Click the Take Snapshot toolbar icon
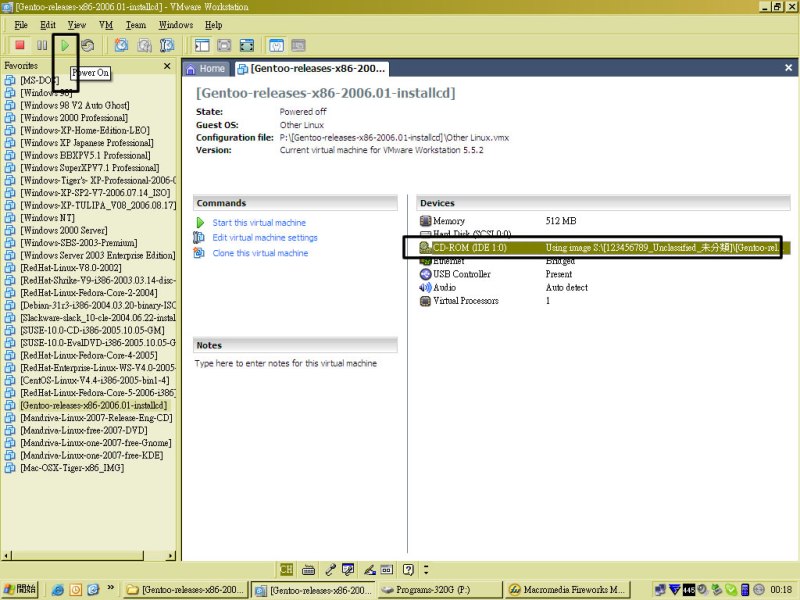Image resolution: width=800 pixels, height=600 pixels. 121,45
